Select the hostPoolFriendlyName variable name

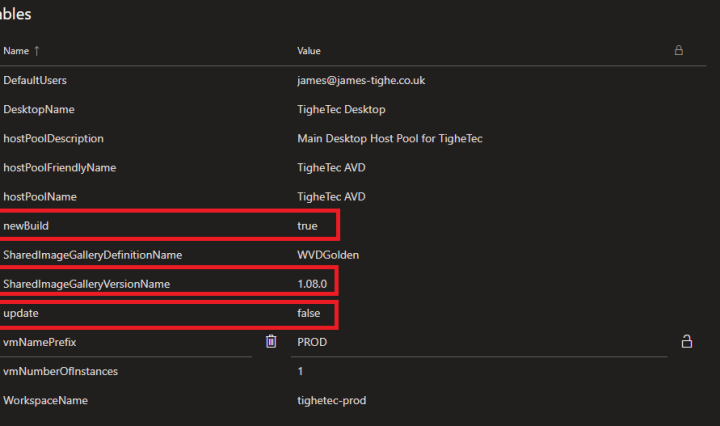pyautogui.click(x=60, y=167)
